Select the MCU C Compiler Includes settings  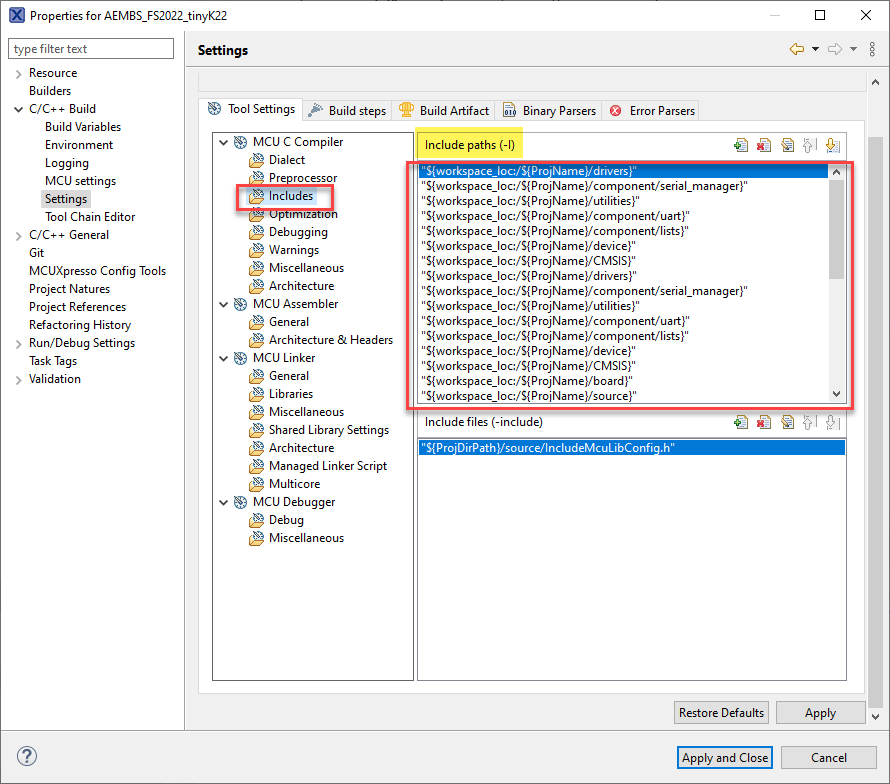pos(290,195)
